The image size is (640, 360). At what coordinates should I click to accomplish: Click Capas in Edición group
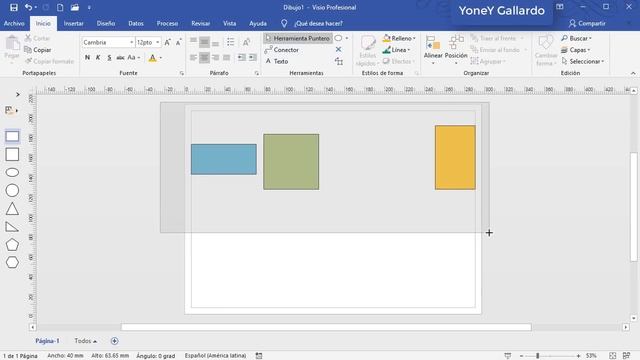(576, 50)
